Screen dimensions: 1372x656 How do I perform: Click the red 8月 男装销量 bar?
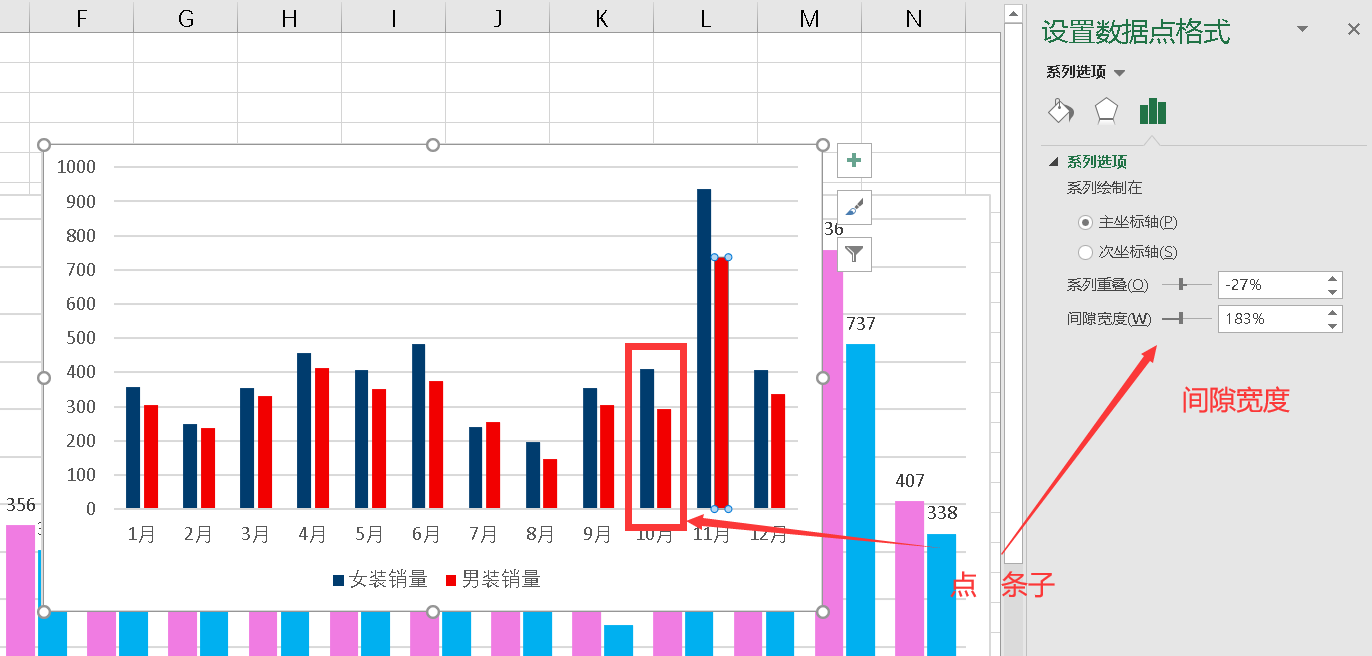550,483
